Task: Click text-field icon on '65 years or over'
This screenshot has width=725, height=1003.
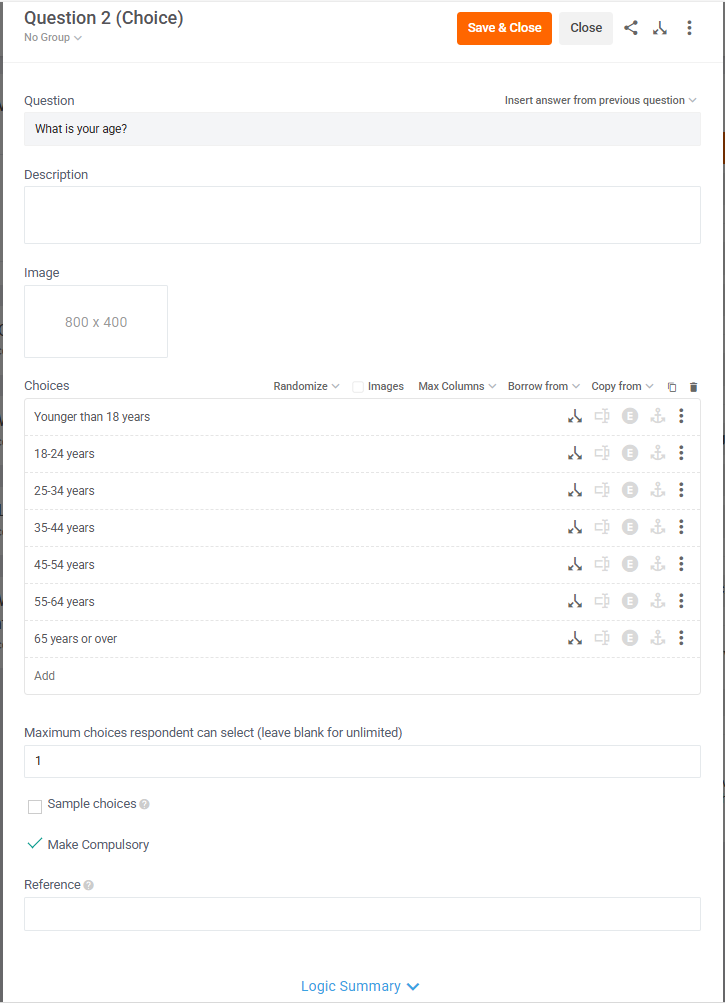Action: click(x=602, y=639)
